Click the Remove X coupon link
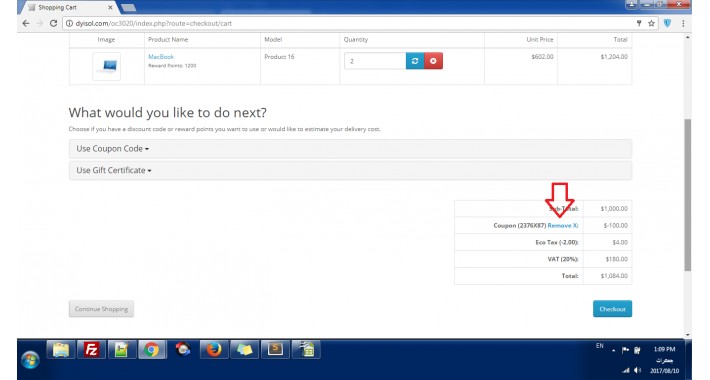The image size is (710, 380). tap(562, 226)
